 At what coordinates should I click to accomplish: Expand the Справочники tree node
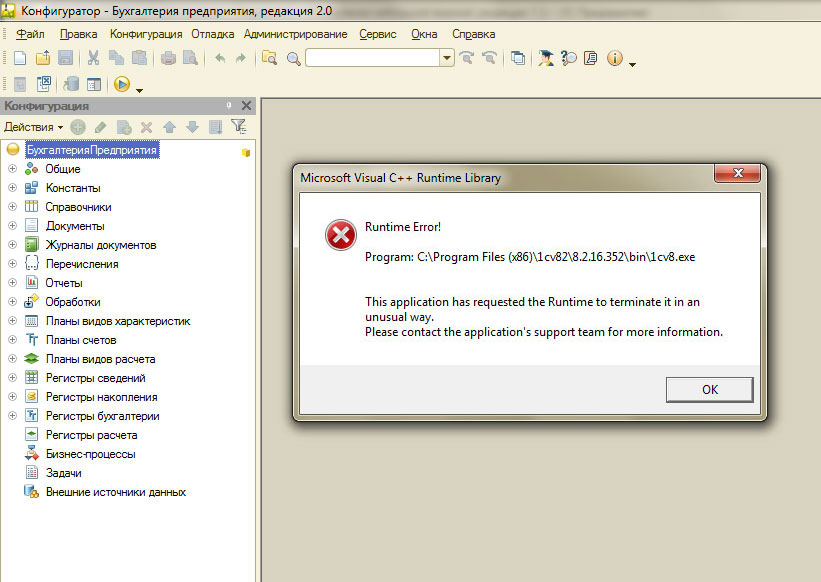tap(13, 207)
